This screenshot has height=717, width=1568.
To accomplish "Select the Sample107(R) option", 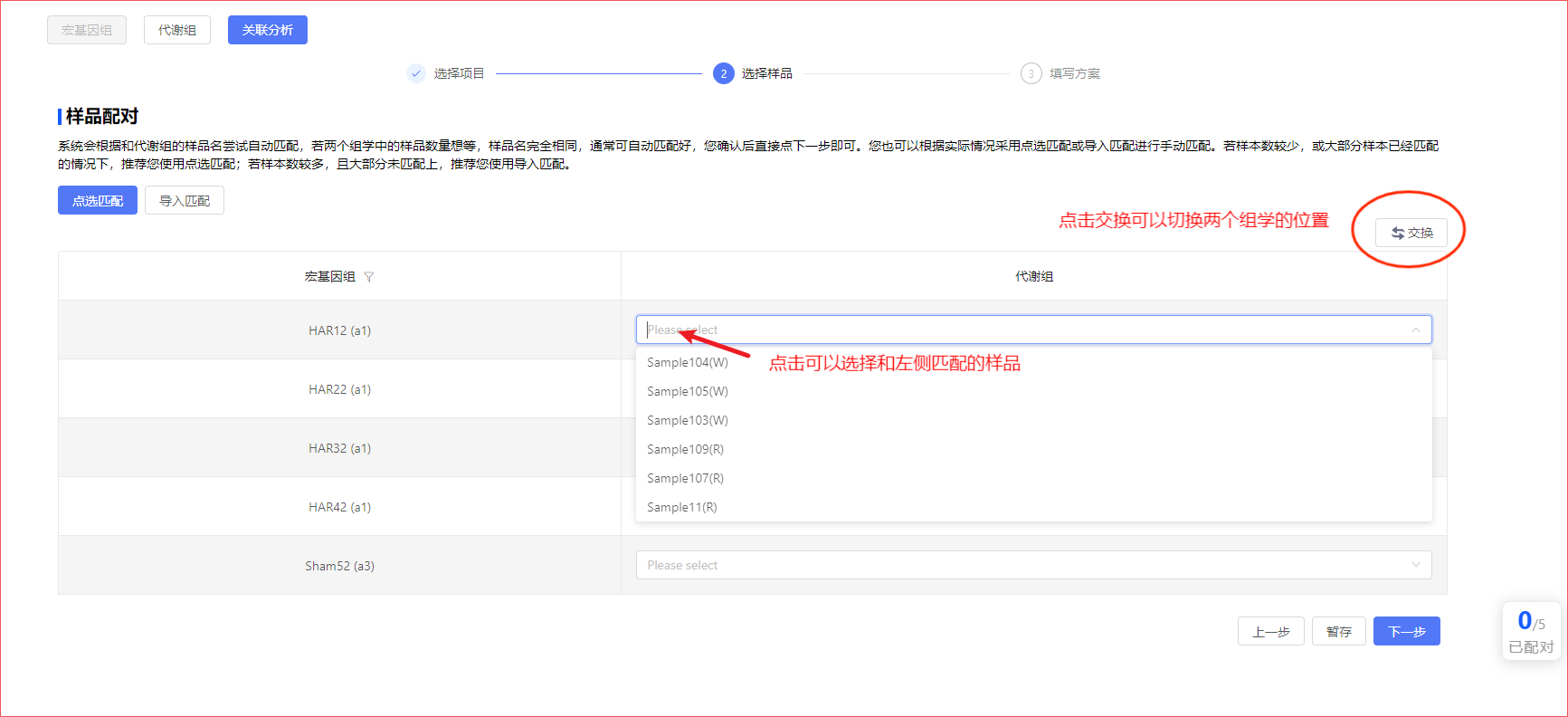I will click(1033, 478).
